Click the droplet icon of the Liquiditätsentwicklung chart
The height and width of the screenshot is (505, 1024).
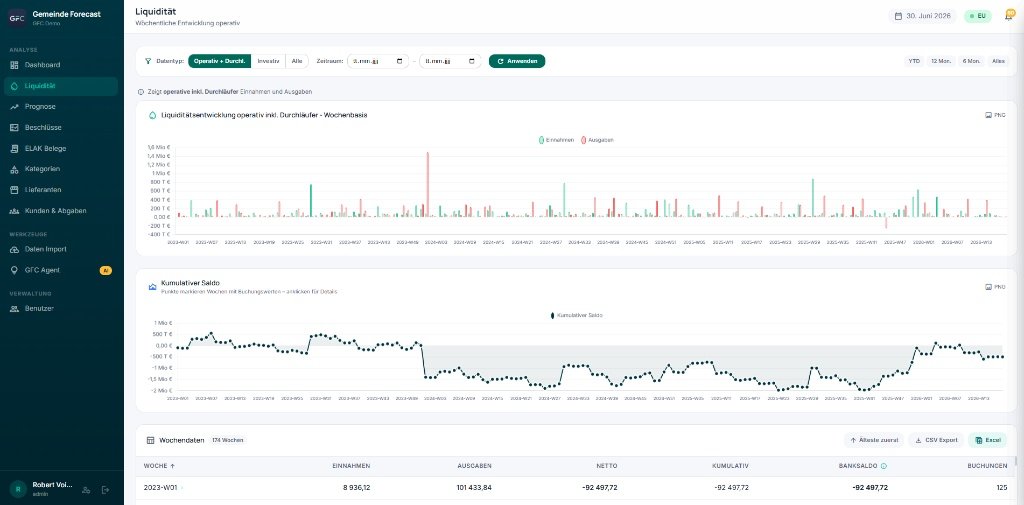coord(152,115)
